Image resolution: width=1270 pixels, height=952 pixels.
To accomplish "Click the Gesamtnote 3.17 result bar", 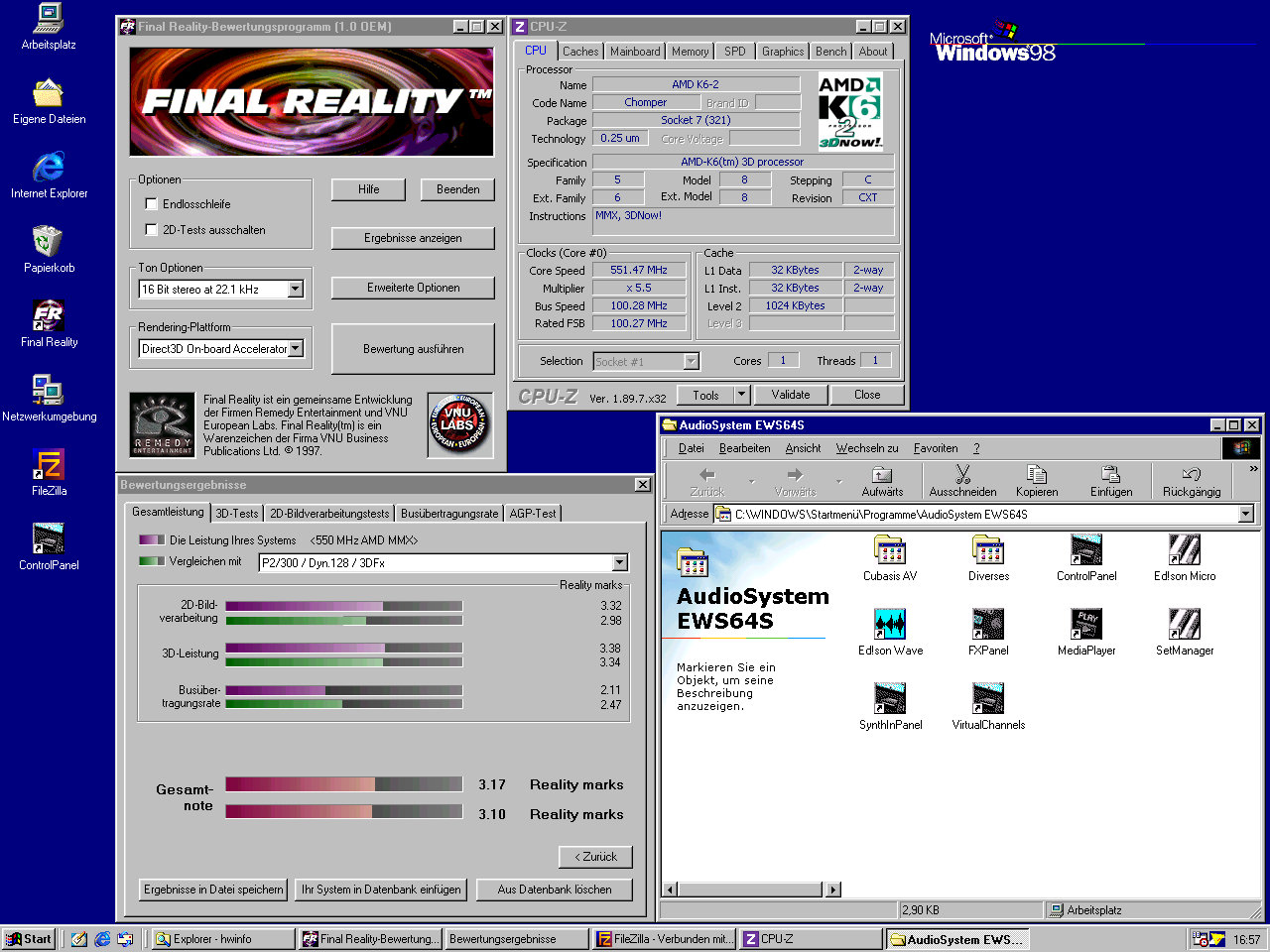I will click(343, 784).
